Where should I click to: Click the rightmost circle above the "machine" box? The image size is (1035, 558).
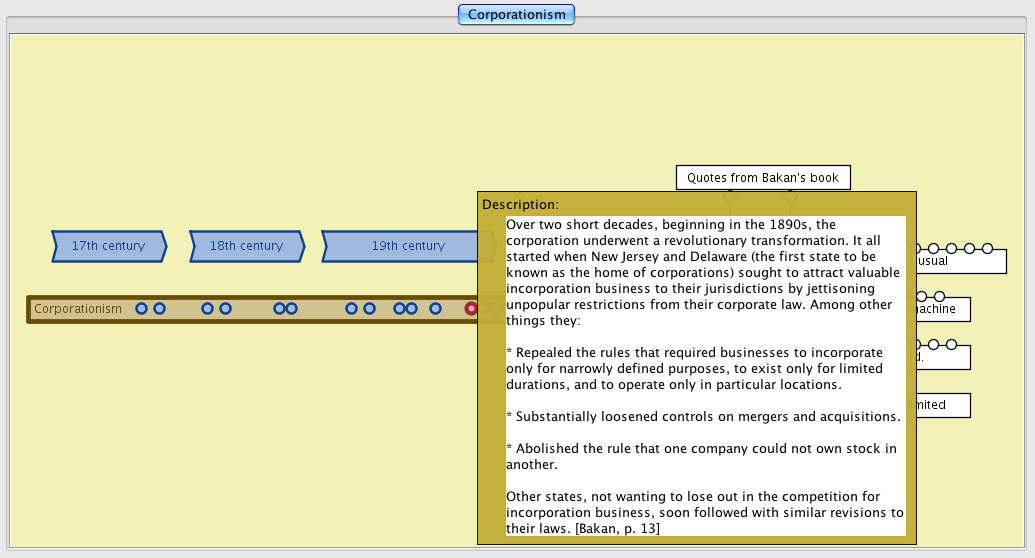(x=941, y=296)
